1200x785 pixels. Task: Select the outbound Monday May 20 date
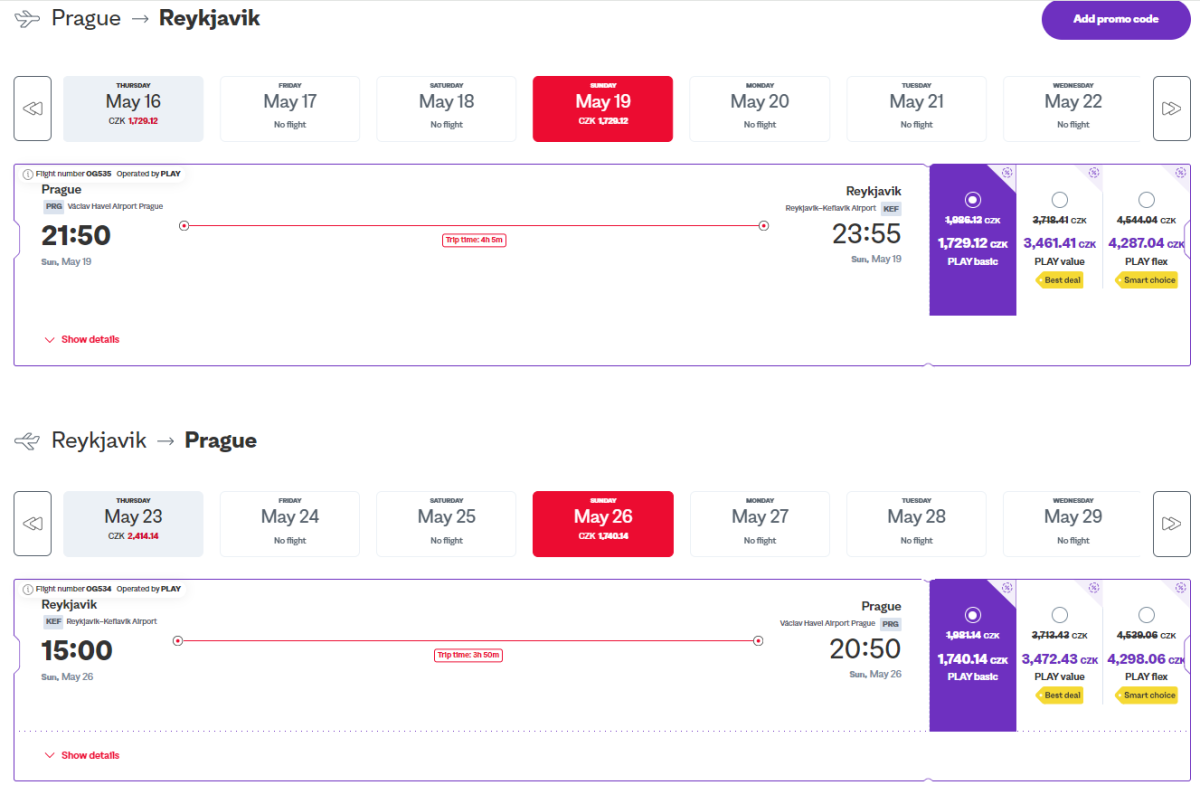[x=759, y=108]
